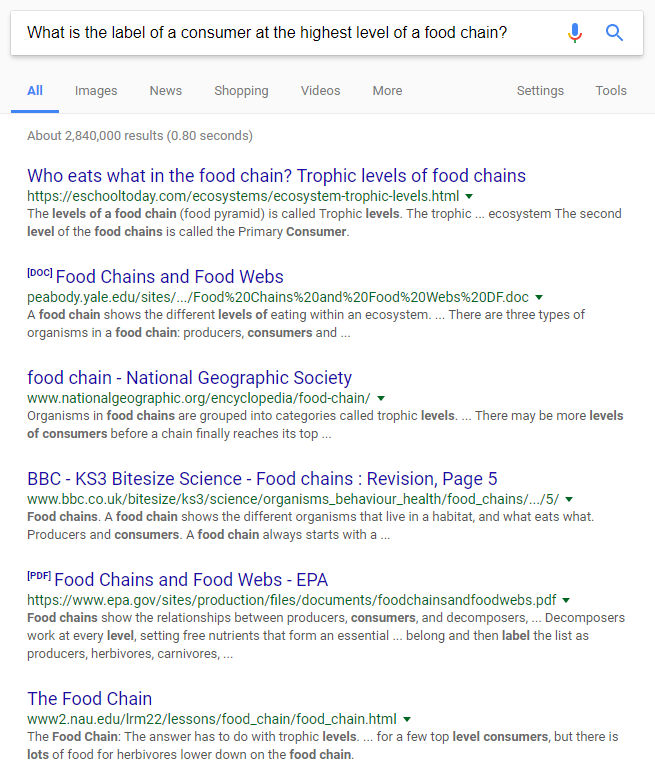Switch to the News tab
This screenshot has width=655, height=777.
click(x=165, y=91)
